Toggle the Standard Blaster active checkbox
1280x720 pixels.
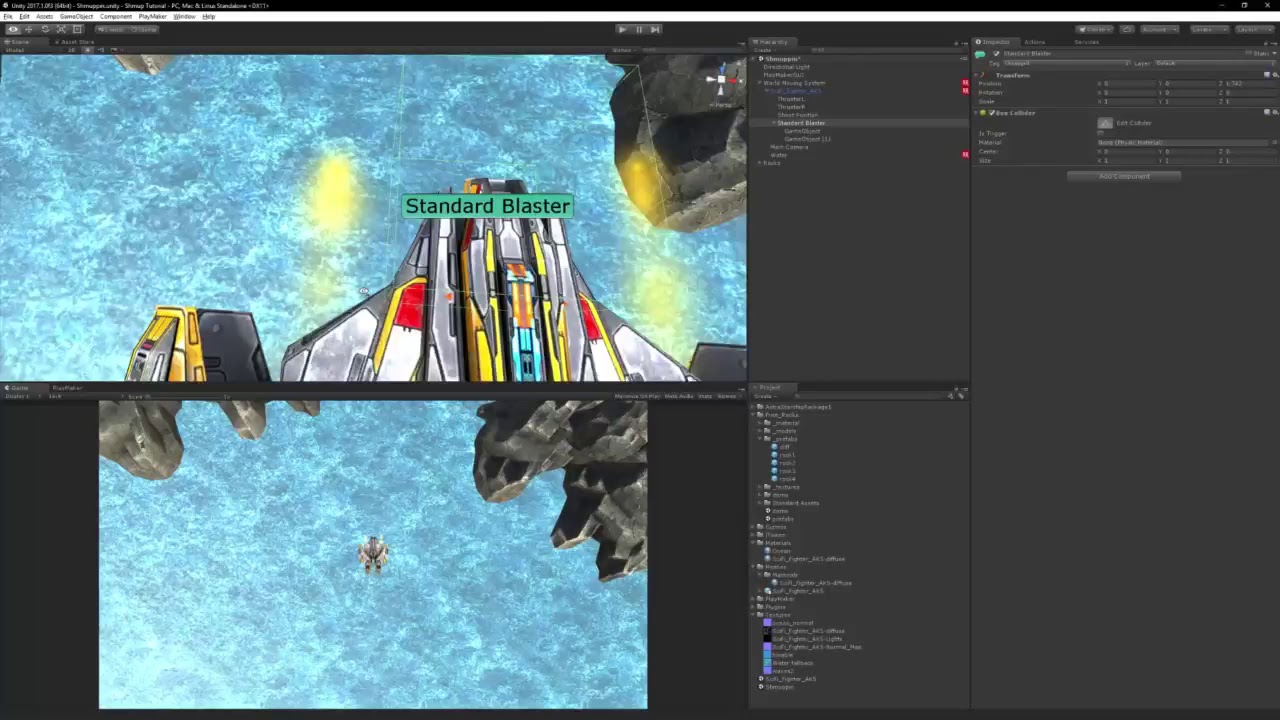coord(996,54)
